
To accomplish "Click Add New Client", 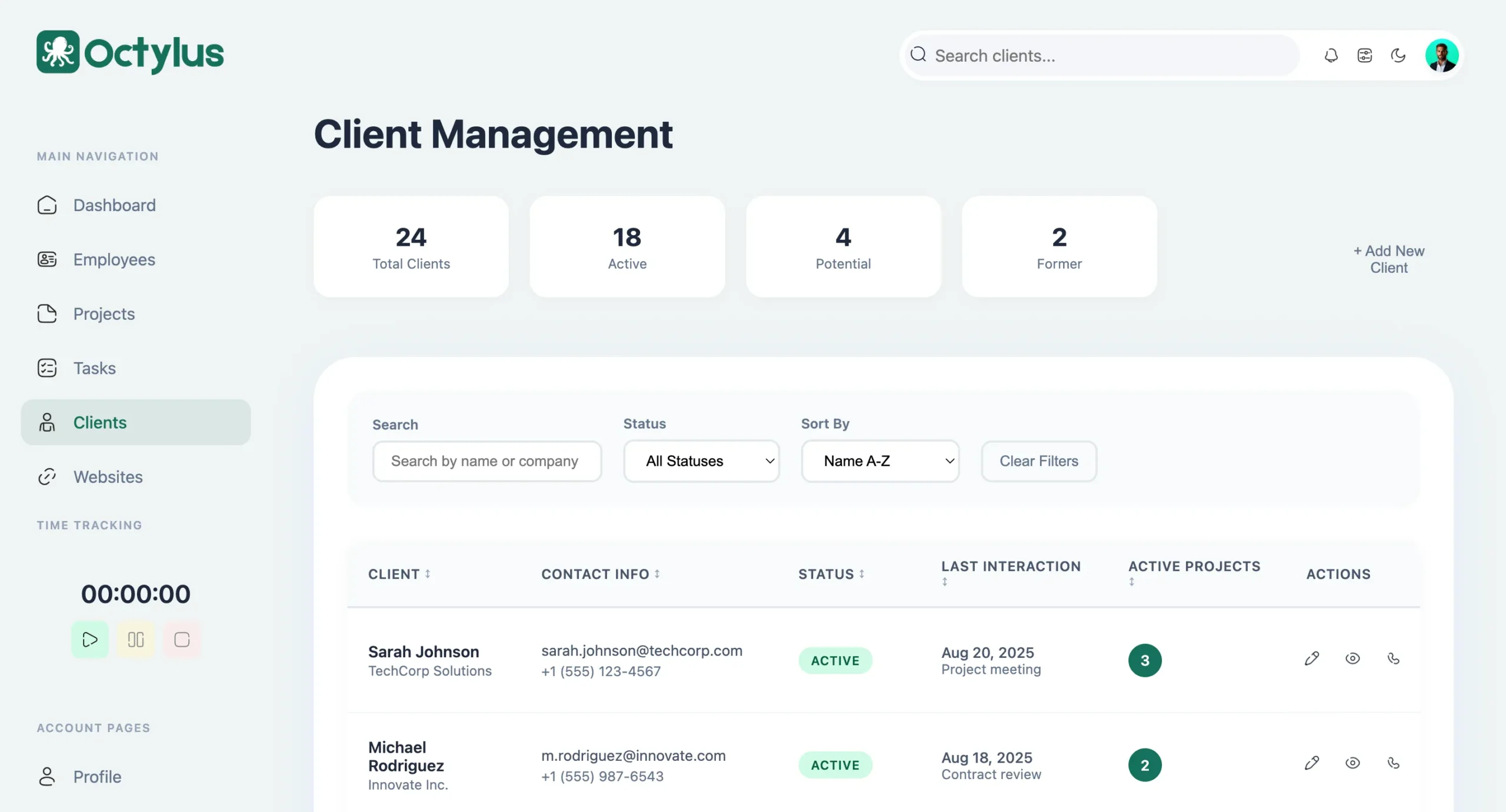I will click(1388, 259).
